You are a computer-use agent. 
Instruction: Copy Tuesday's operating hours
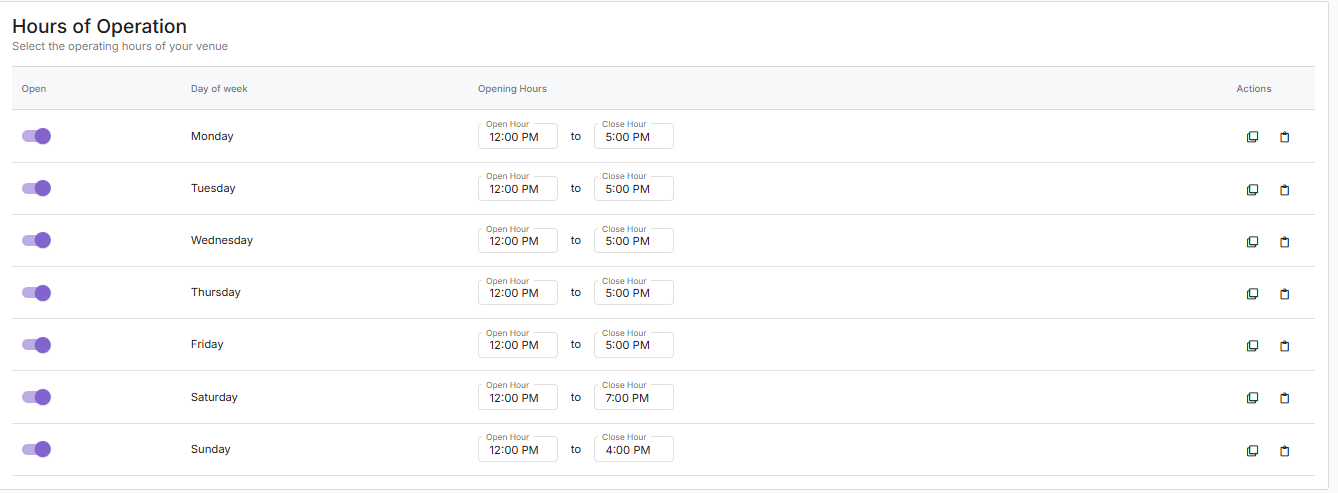(1252, 190)
